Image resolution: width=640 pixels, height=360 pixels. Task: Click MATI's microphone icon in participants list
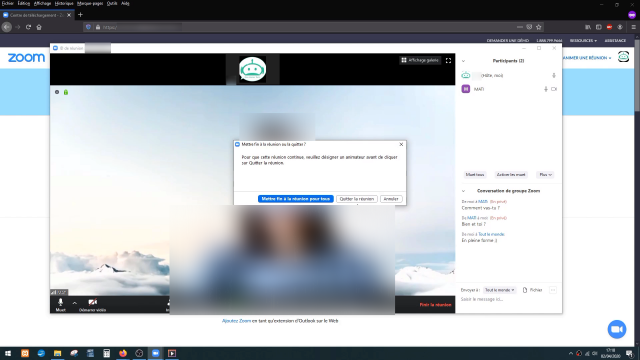[546, 89]
